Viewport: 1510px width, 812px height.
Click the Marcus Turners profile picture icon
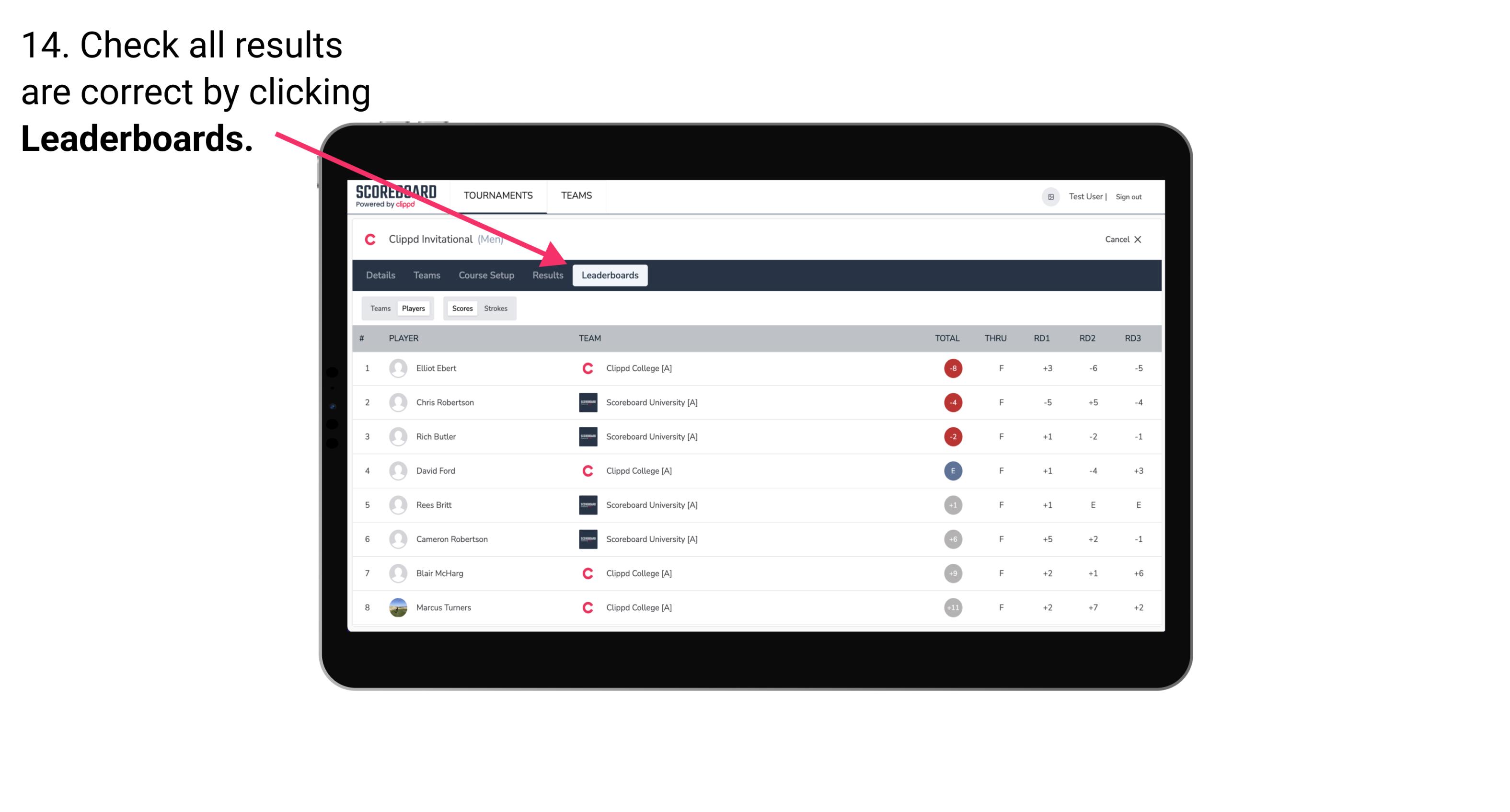397,607
